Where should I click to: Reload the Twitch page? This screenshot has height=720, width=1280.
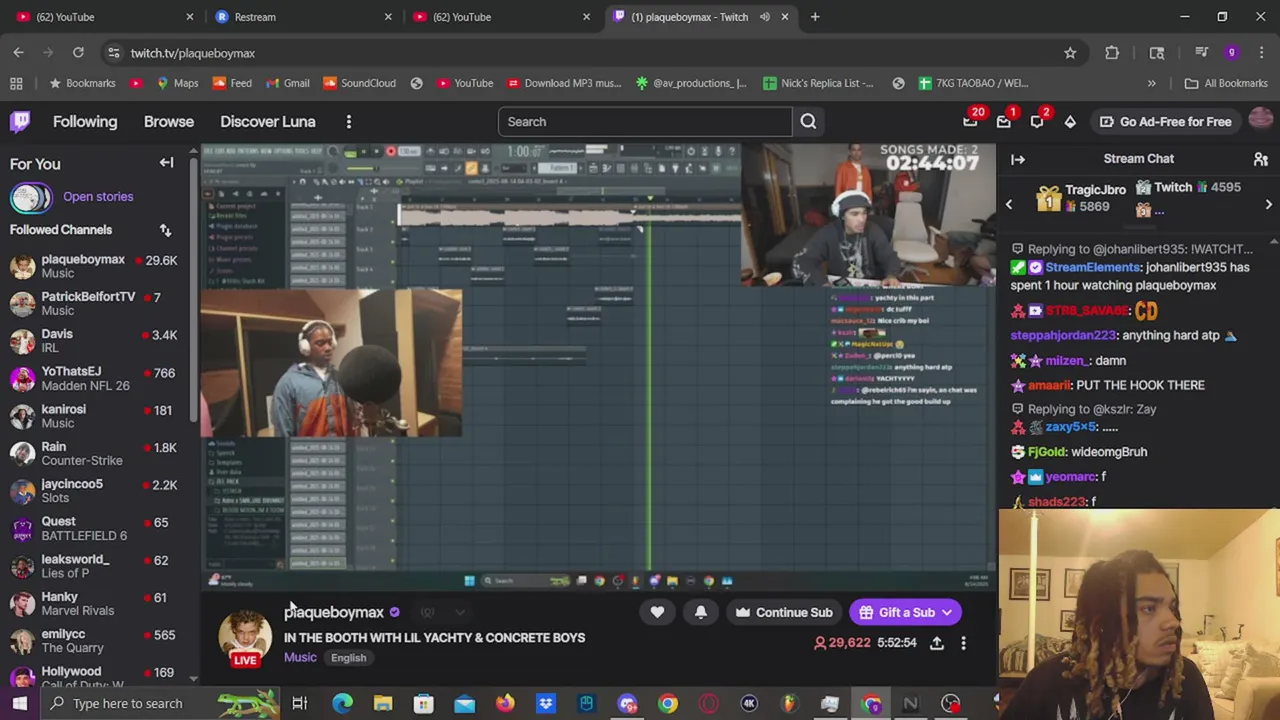coord(78,53)
